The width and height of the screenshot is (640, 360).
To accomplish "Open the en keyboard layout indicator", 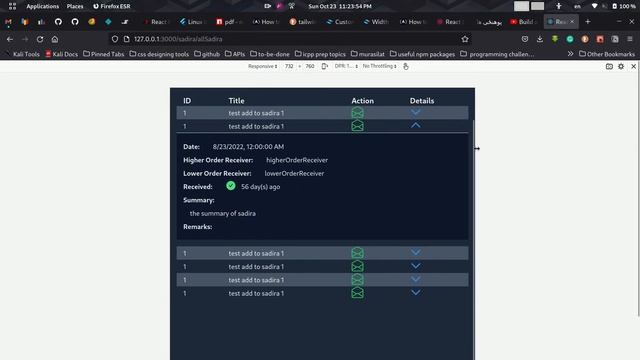I will (x=577, y=6).
